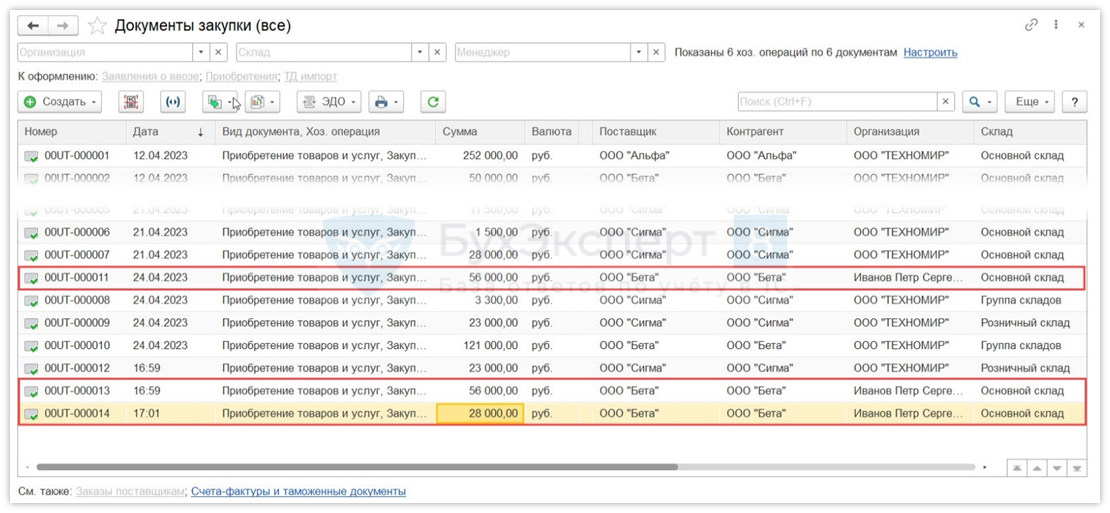Image resolution: width=1110 pixels, height=513 pixels.
Task: Click the barcode scanner icon
Action: click(x=131, y=102)
